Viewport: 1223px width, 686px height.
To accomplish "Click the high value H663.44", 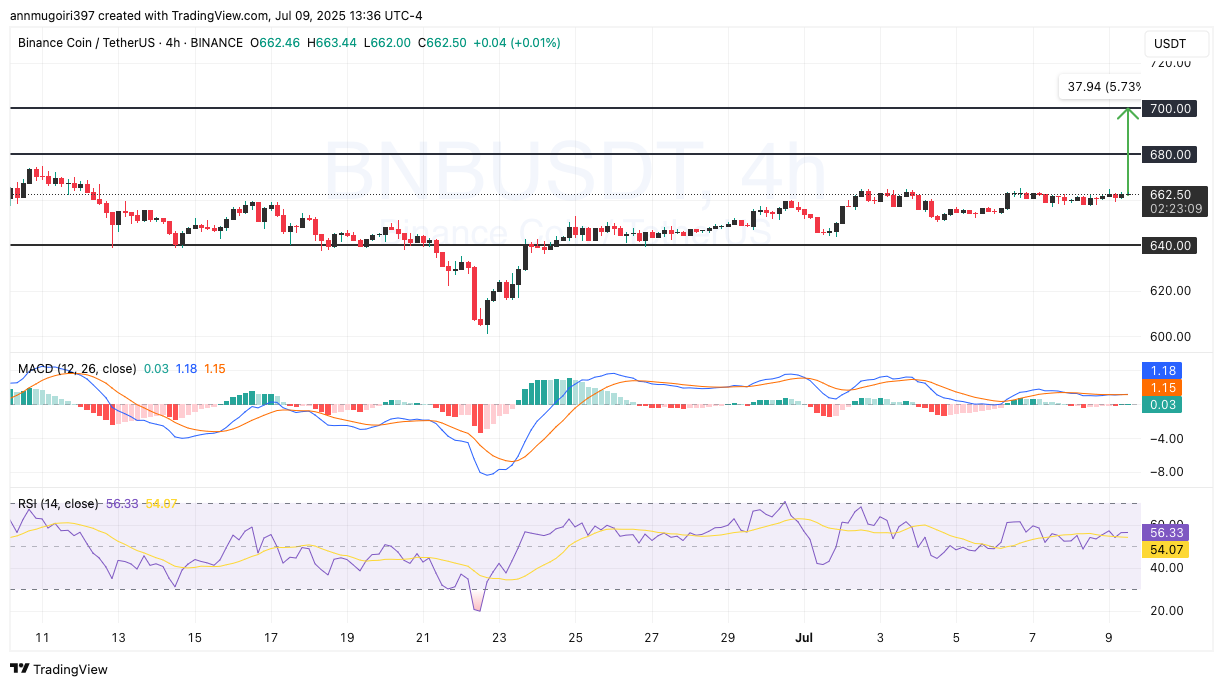I will 331,43.
